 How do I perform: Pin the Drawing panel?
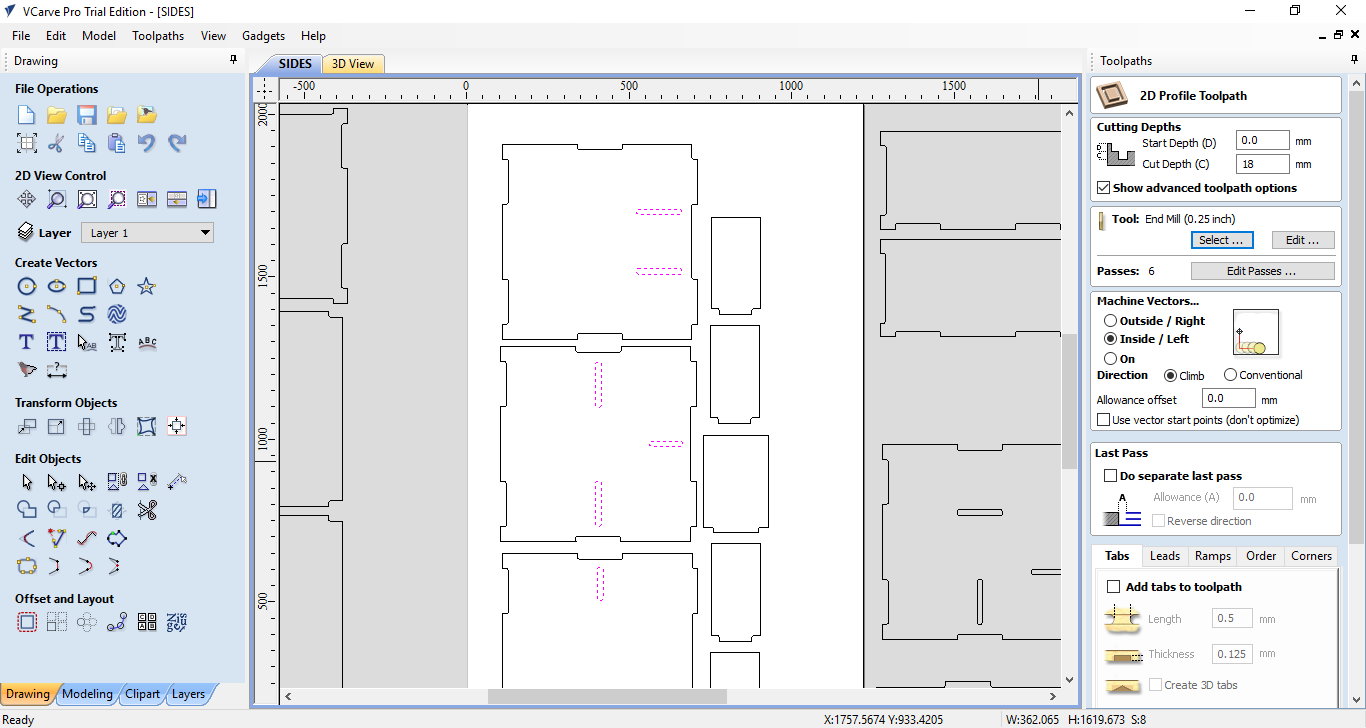(234, 60)
